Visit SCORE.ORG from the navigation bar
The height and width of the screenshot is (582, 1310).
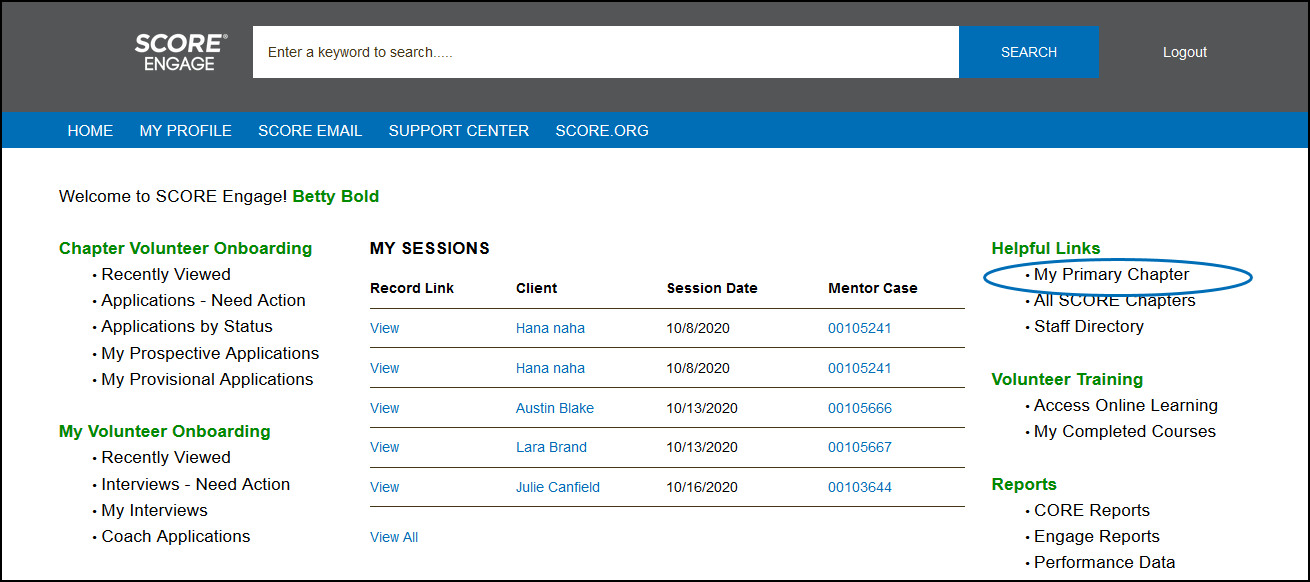click(602, 131)
